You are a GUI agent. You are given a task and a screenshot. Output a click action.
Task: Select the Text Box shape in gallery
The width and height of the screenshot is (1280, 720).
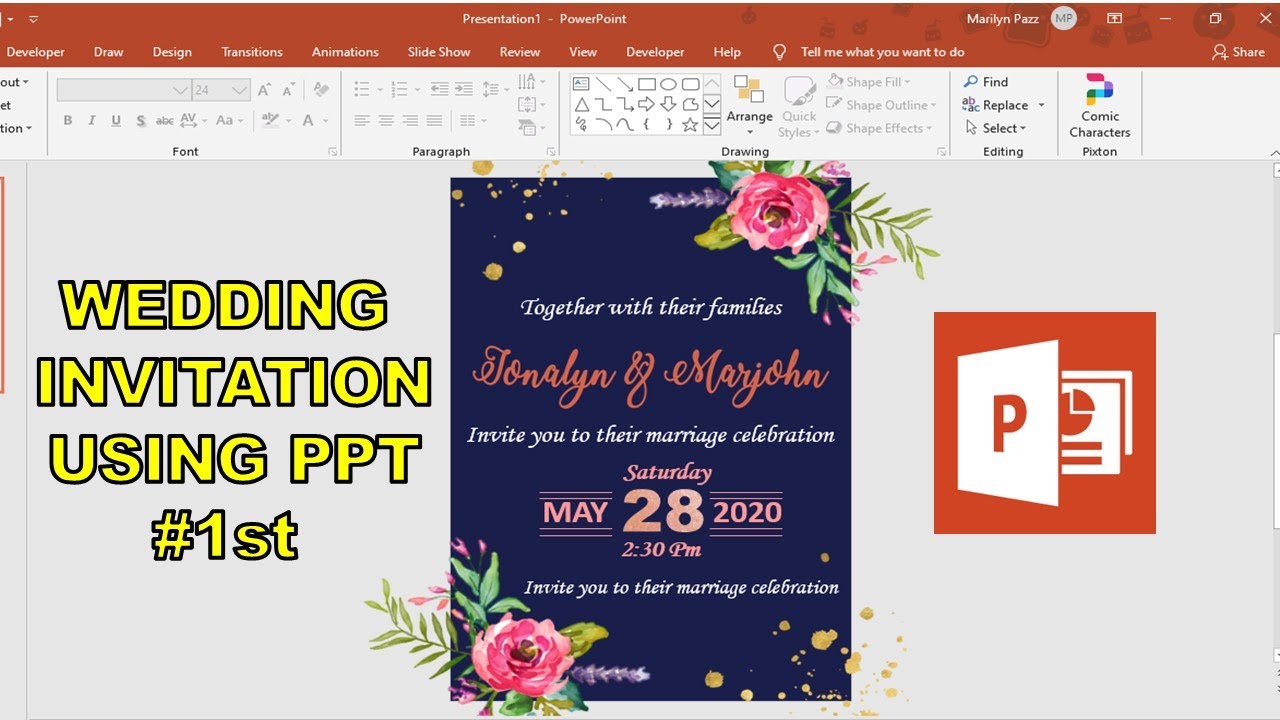pyautogui.click(x=581, y=84)
